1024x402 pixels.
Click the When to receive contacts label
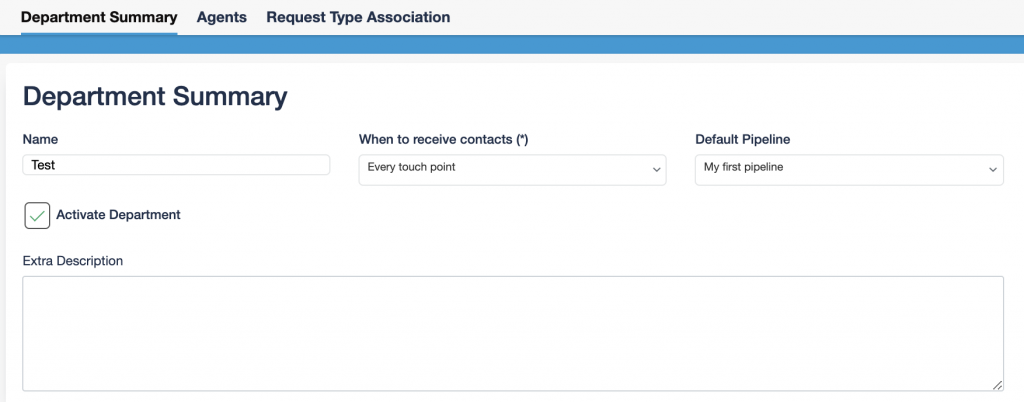443,139
